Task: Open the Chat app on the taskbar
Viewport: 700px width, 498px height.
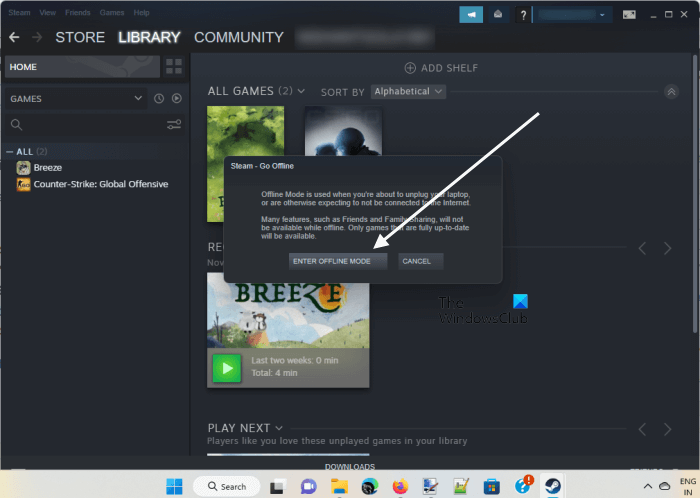Action: point(308,486)
